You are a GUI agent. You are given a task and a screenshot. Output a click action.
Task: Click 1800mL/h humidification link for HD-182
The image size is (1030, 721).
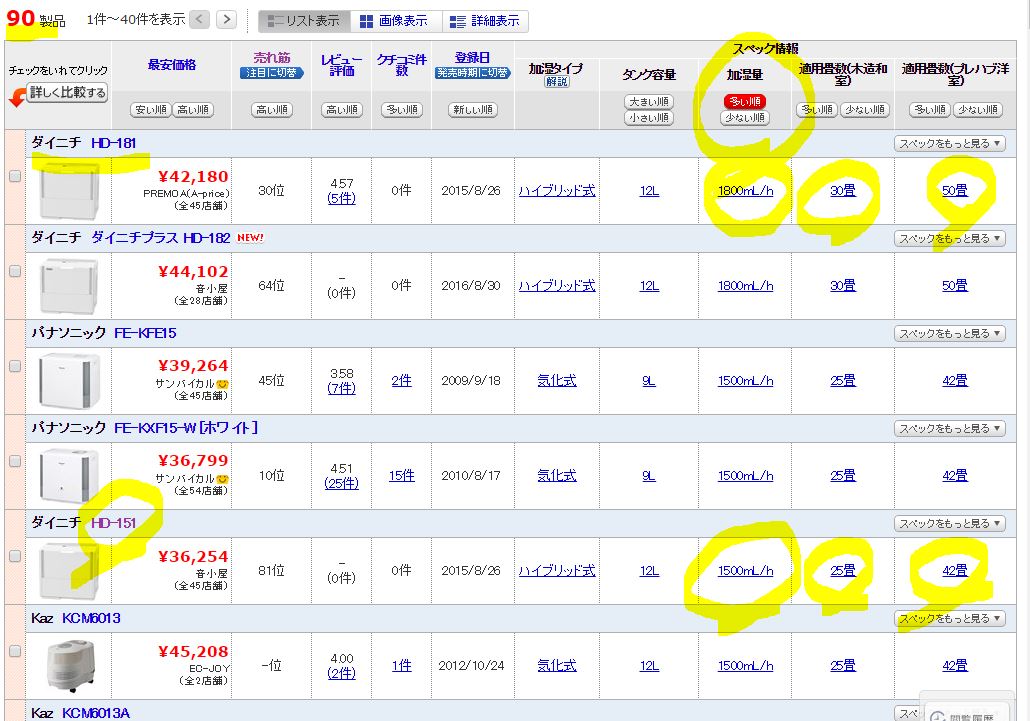click(745, 286)
